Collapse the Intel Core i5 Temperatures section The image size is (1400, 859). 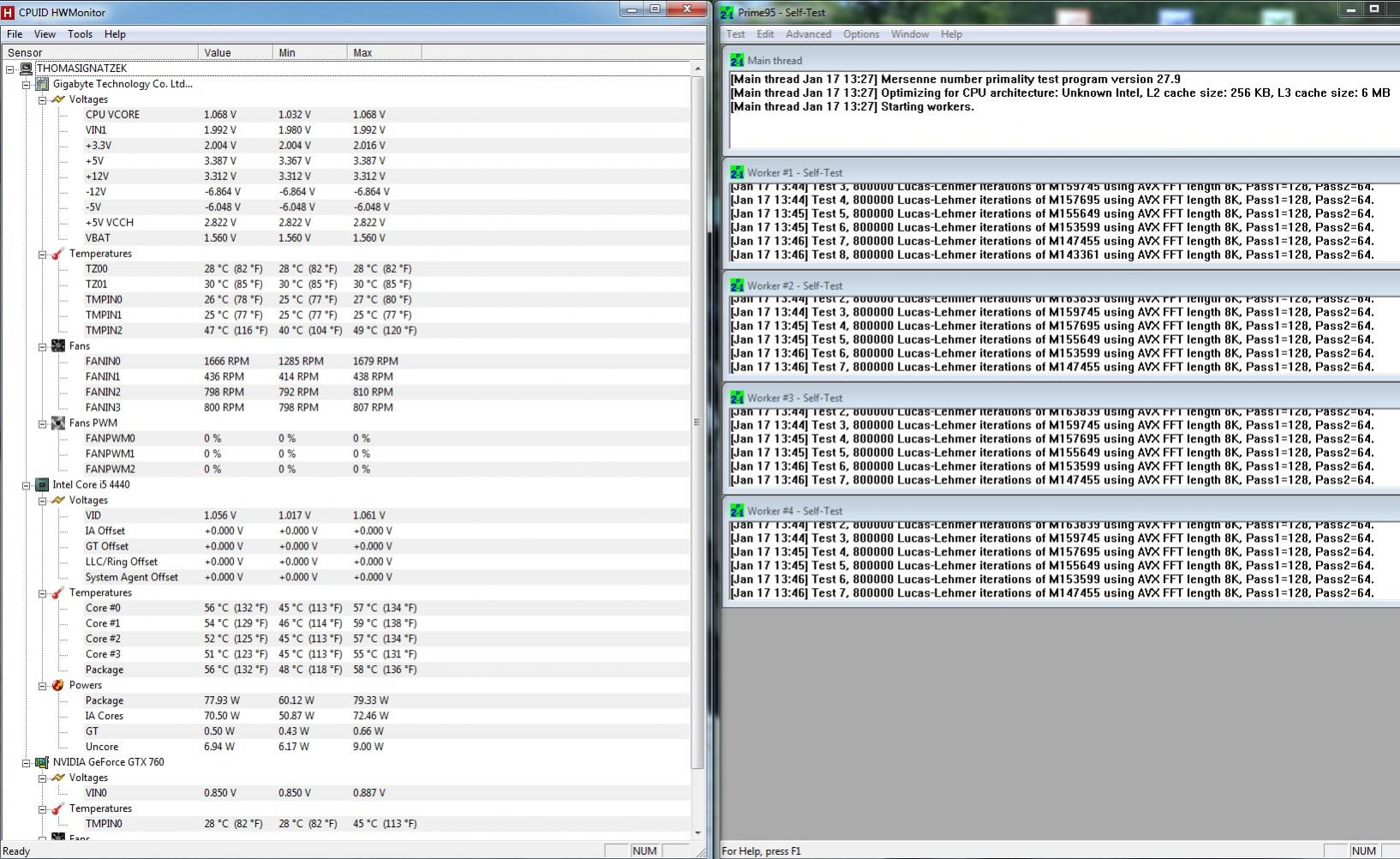[x=41, y=593]
